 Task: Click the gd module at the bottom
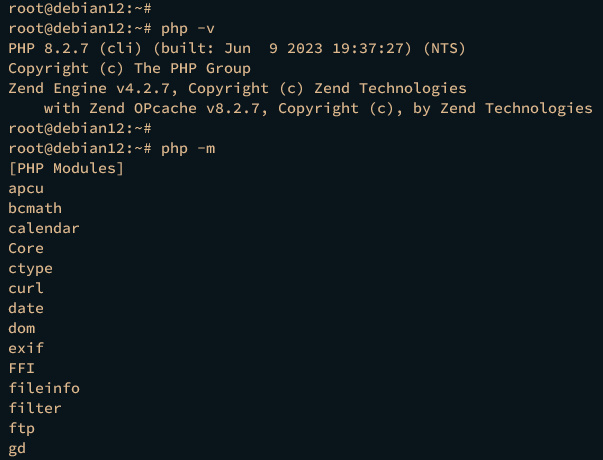(x=17, y=448)
